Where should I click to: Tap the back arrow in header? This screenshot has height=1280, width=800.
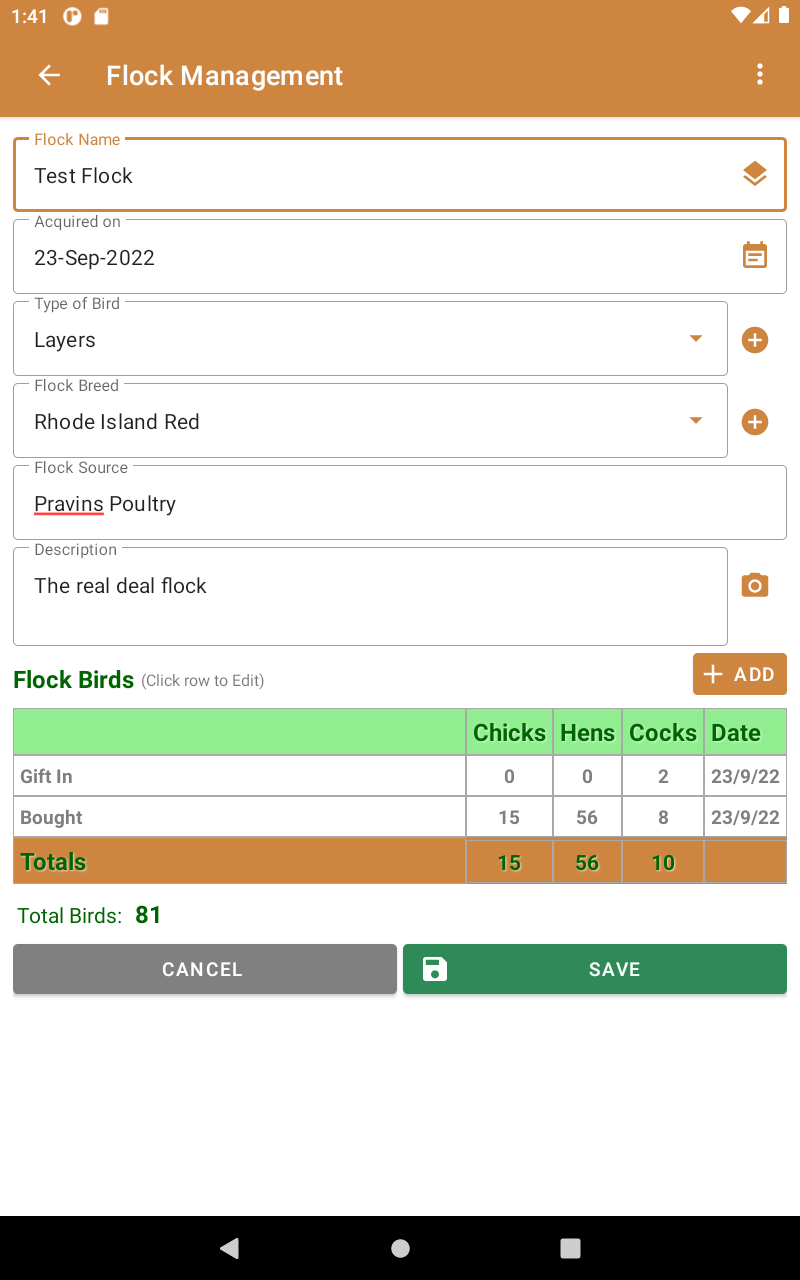click(49, 75)
